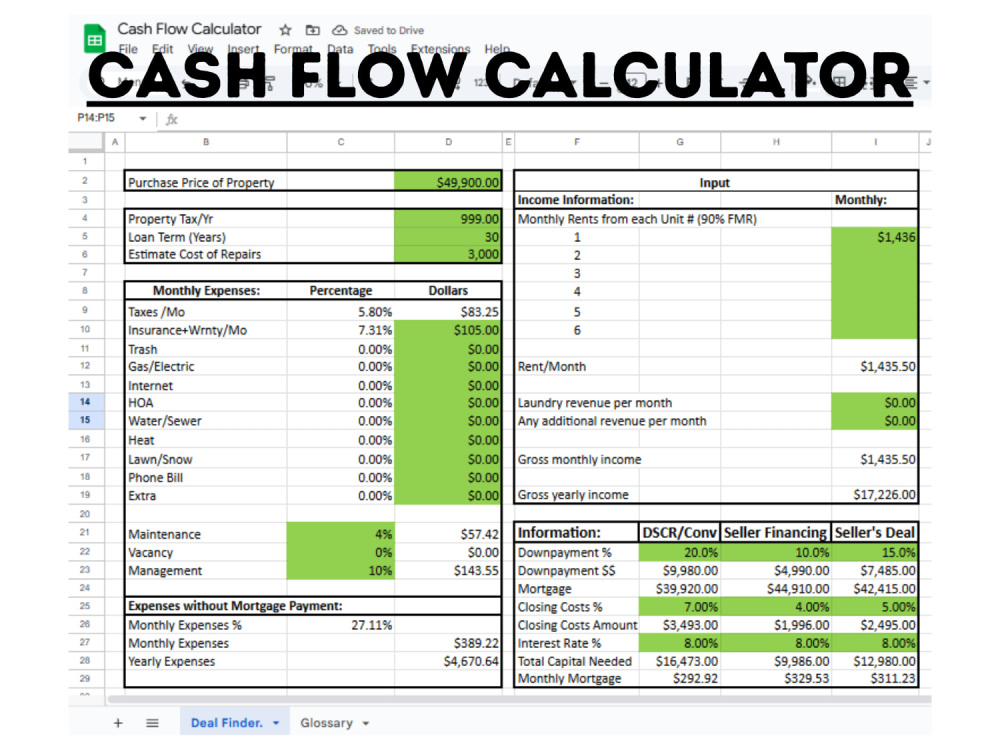The width and height of the screenshot is (1000, 750).
Task: Select column F header
Action: (x=577, y=142)
